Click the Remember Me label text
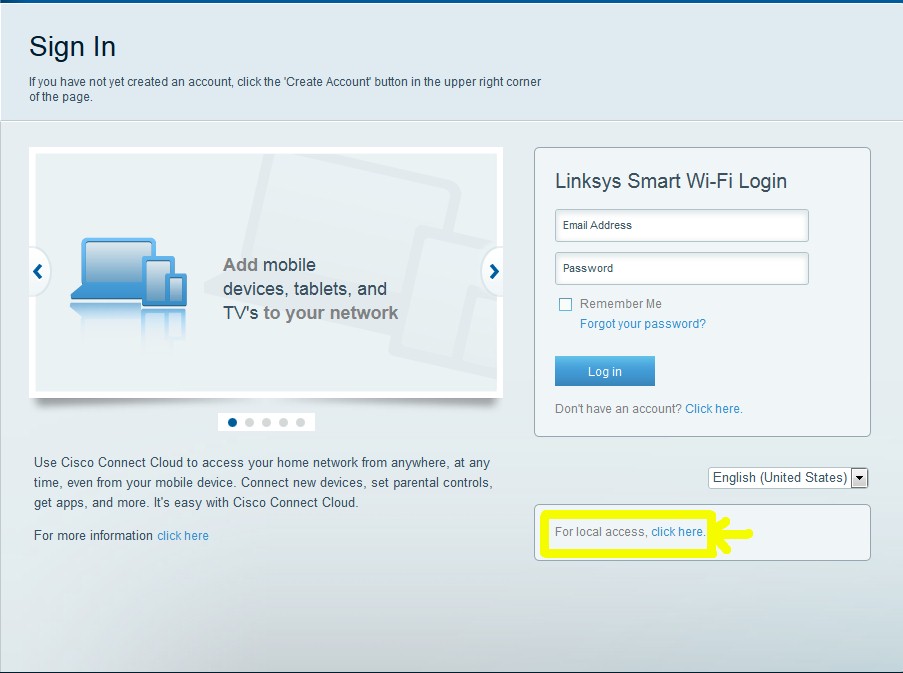The width and height of the screenshot is (903, 673). 621,304
